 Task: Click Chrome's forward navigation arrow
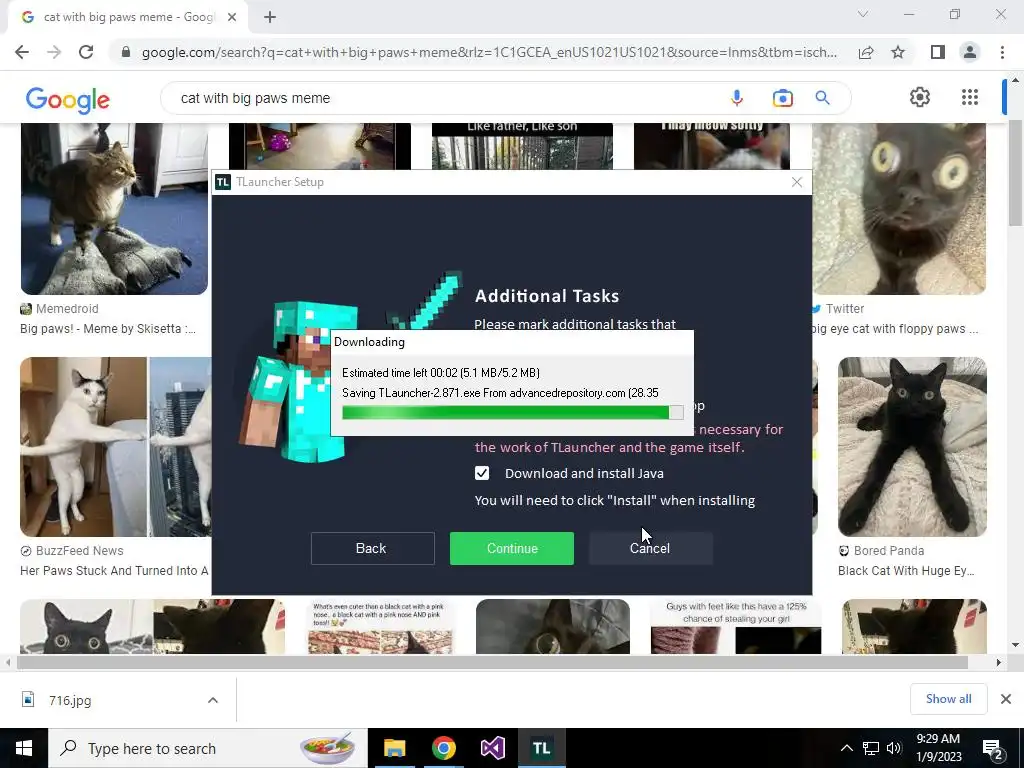[x=54, y=52]
